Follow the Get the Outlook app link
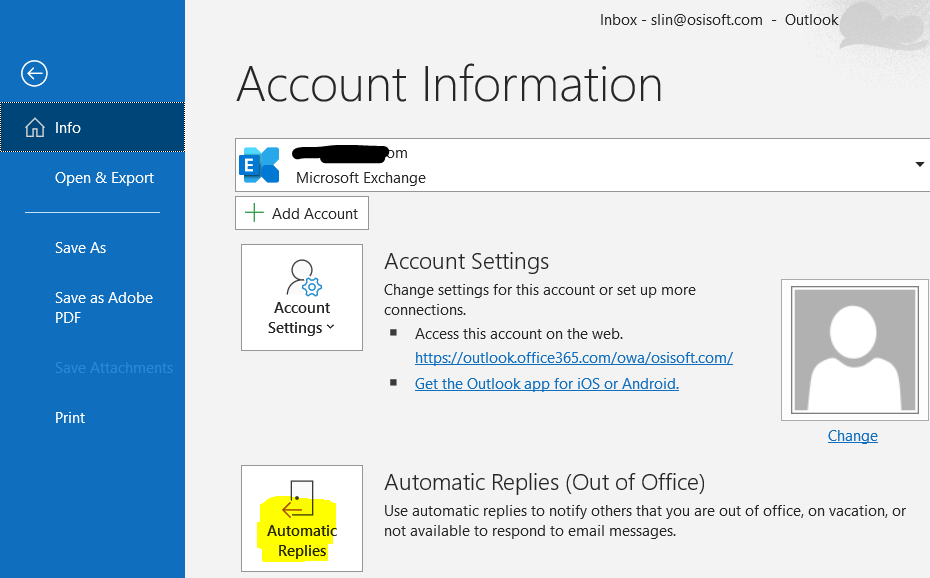This screenshot has width=930, height=578. click(546, 384)
